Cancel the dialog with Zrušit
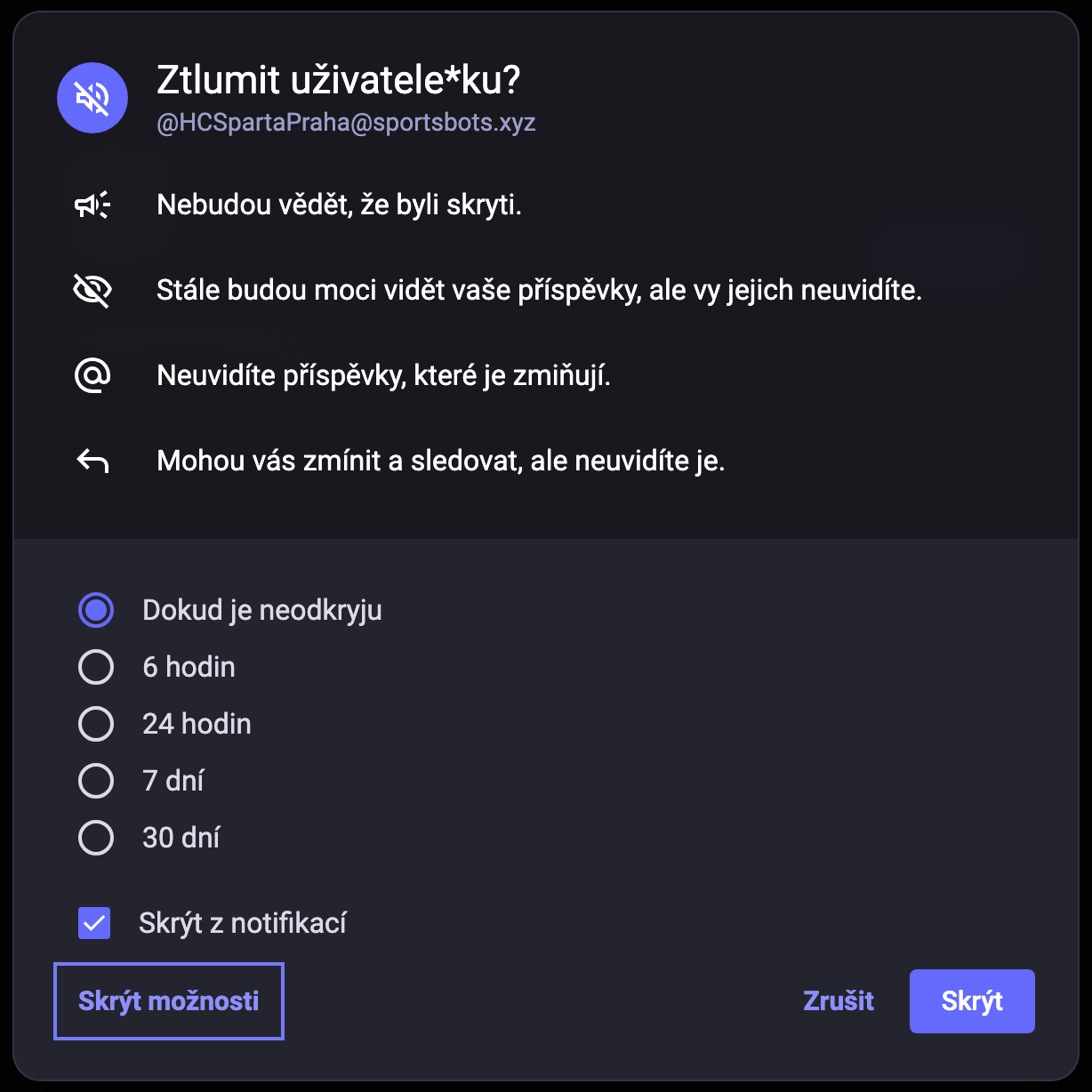1092x1092 pixels. pyautogui.click(x=839, y=1001)
